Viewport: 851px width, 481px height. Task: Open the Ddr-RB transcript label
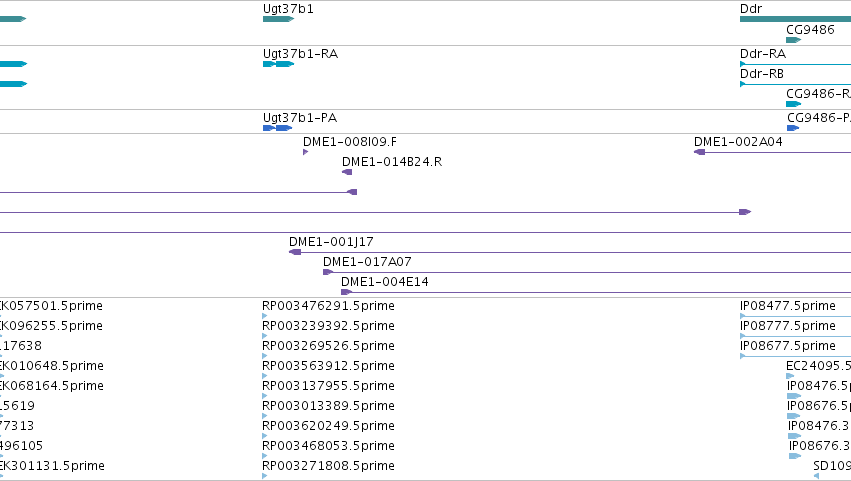tap(761, 74)
